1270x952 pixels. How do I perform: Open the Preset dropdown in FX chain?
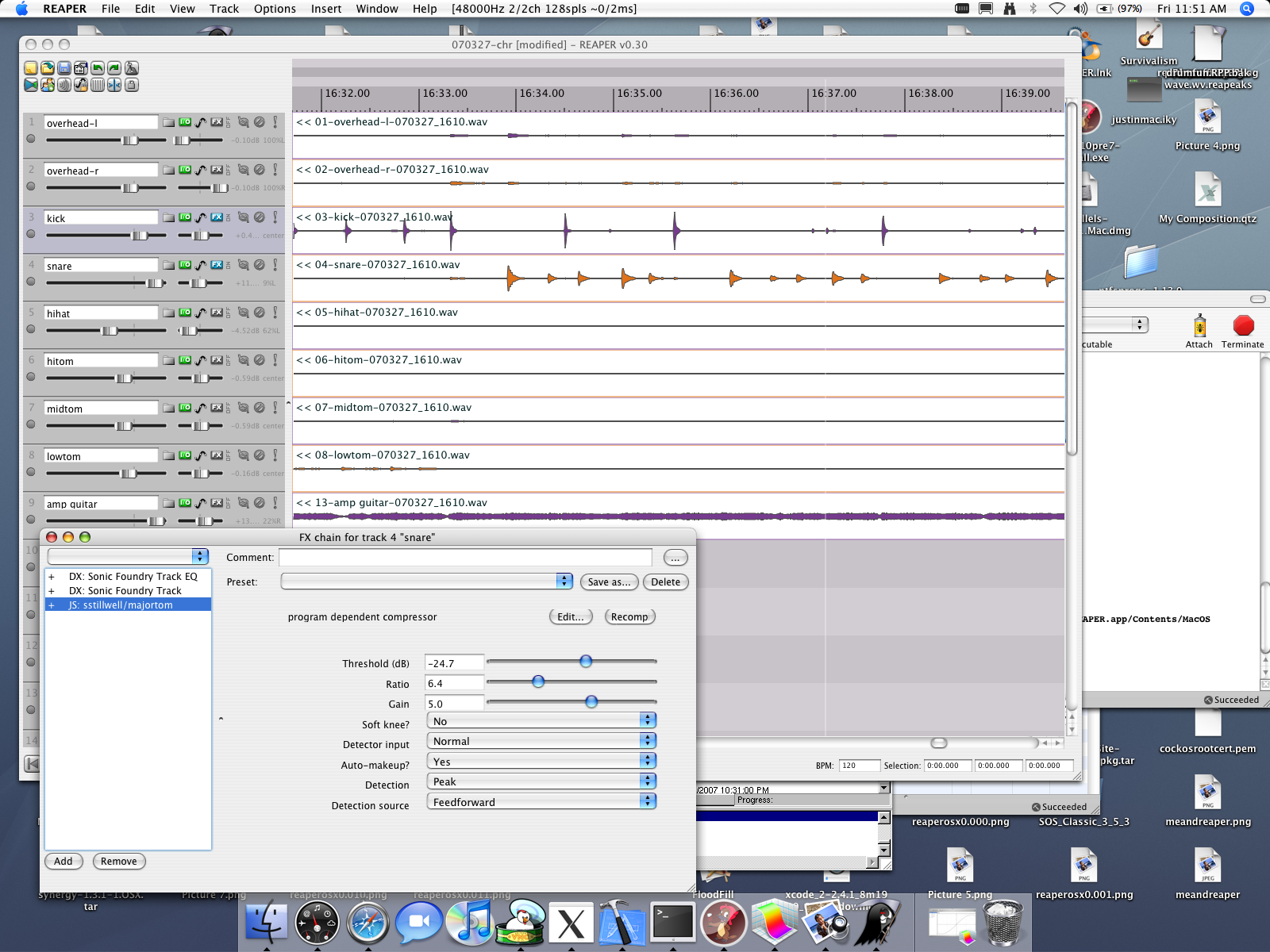click(427, 582)
